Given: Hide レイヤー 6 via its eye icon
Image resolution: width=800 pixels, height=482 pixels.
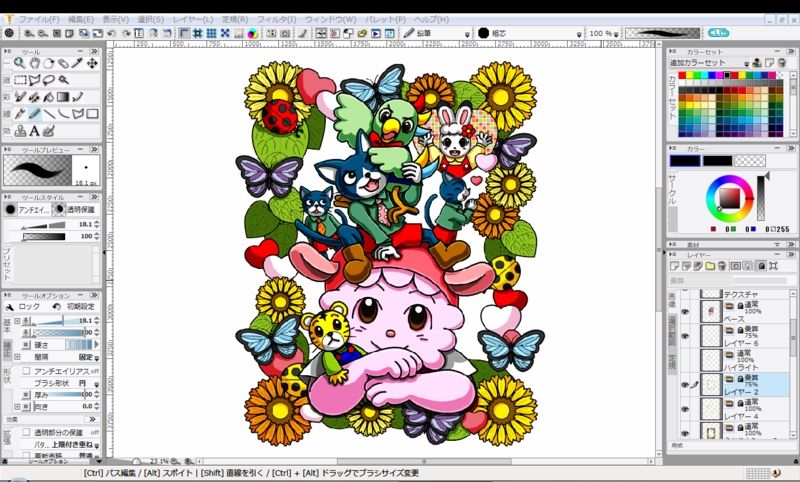Looking at the screenshot, I should pyautogui.click(x=685, y=336).
